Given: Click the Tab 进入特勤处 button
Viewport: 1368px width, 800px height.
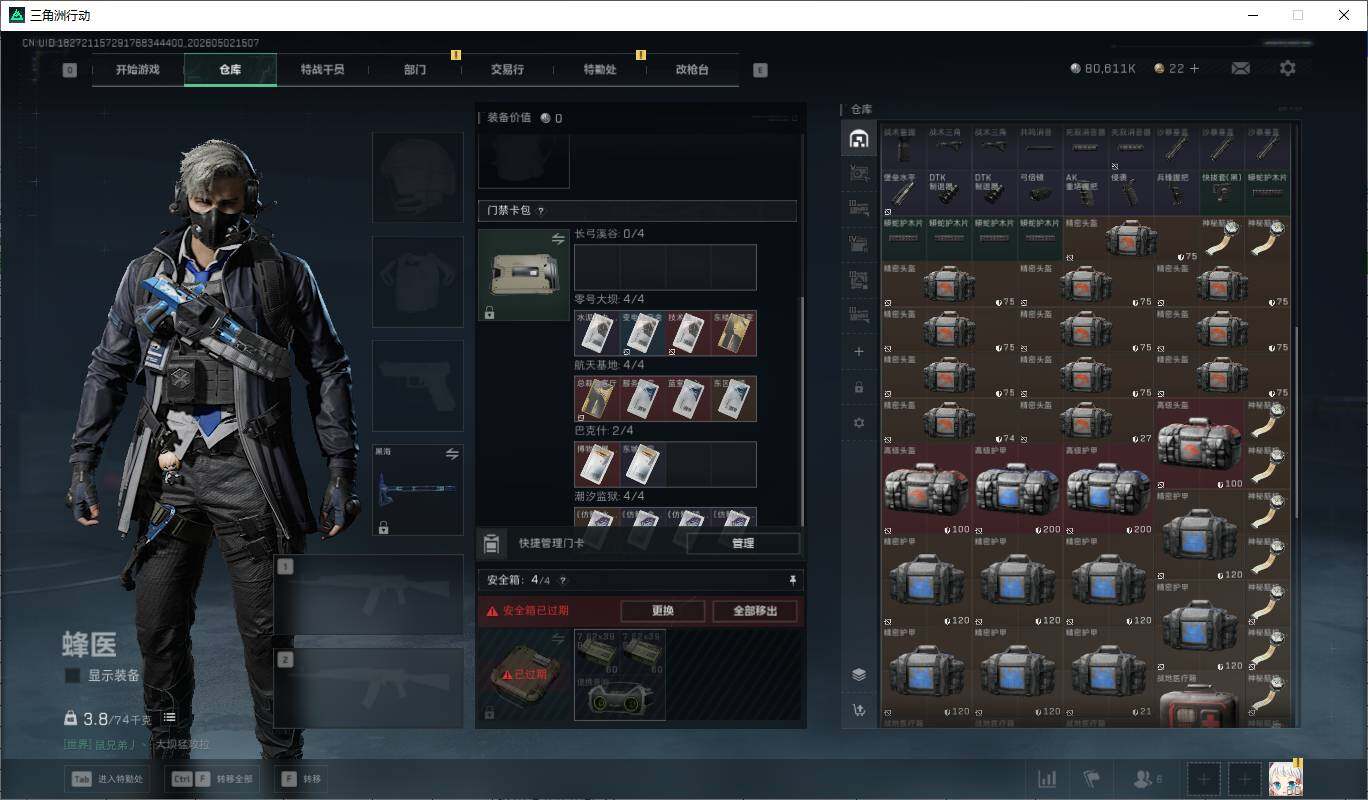Looking at the screenshot, I should [x=107, y=779].
